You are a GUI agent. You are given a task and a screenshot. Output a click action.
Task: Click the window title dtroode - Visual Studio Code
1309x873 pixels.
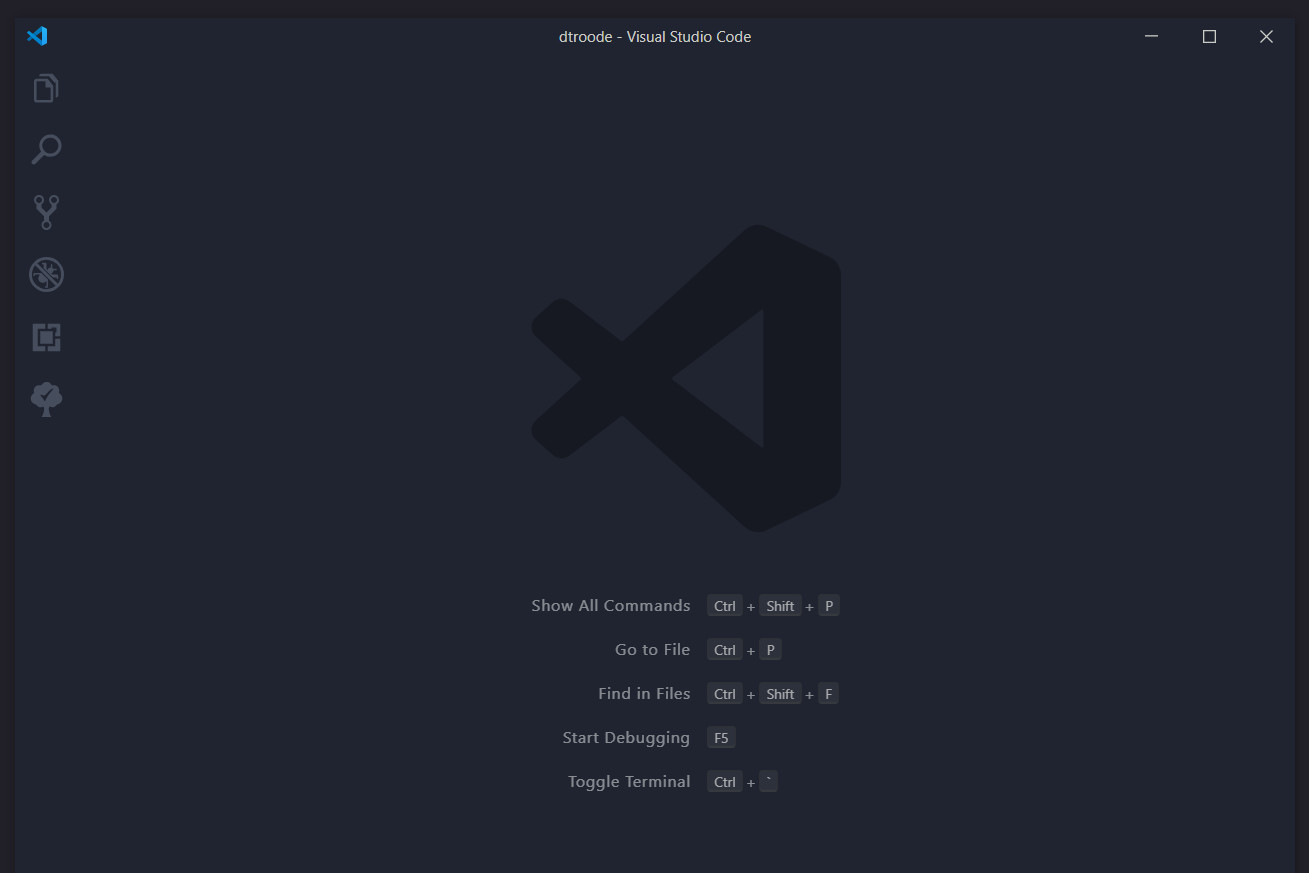point(655,37)
